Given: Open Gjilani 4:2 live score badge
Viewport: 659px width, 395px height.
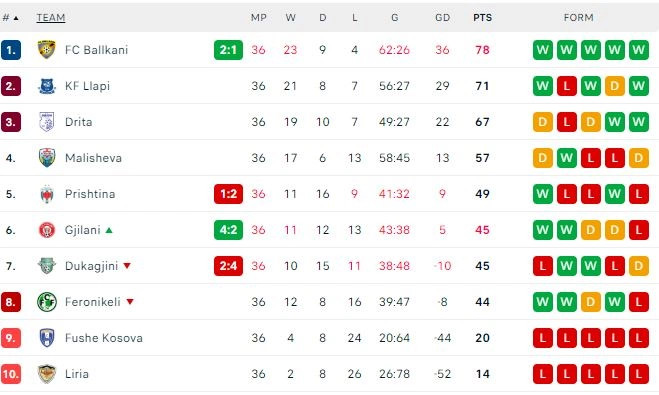Looking at the screenshot, I should pyautogui.click(x=228, y=230).
